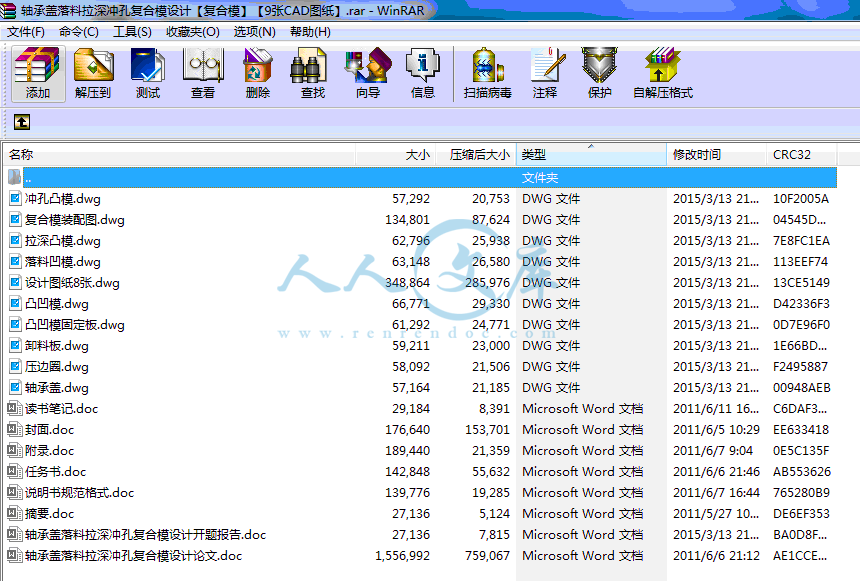The width and height of the screenshot is (860, 581).
Task: Click size value 134,801
Action: tap(408, 219)
